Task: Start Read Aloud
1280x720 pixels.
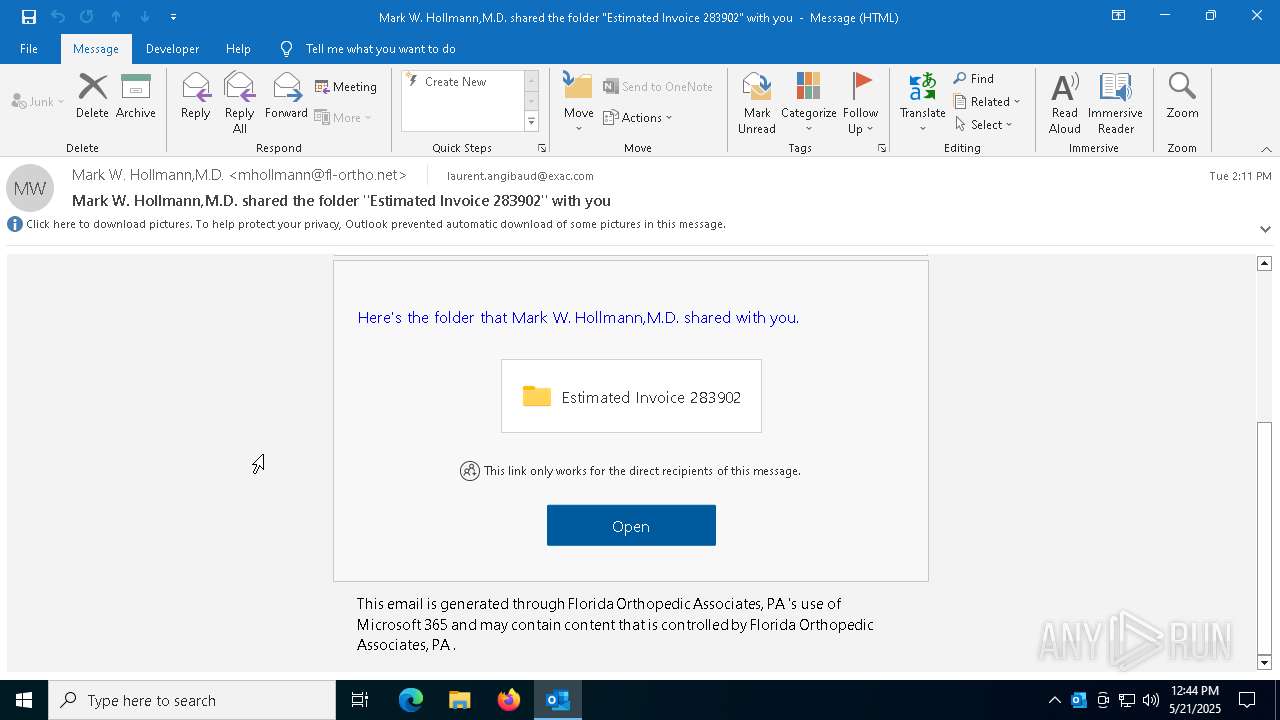Action: (x=1065, y=103)
